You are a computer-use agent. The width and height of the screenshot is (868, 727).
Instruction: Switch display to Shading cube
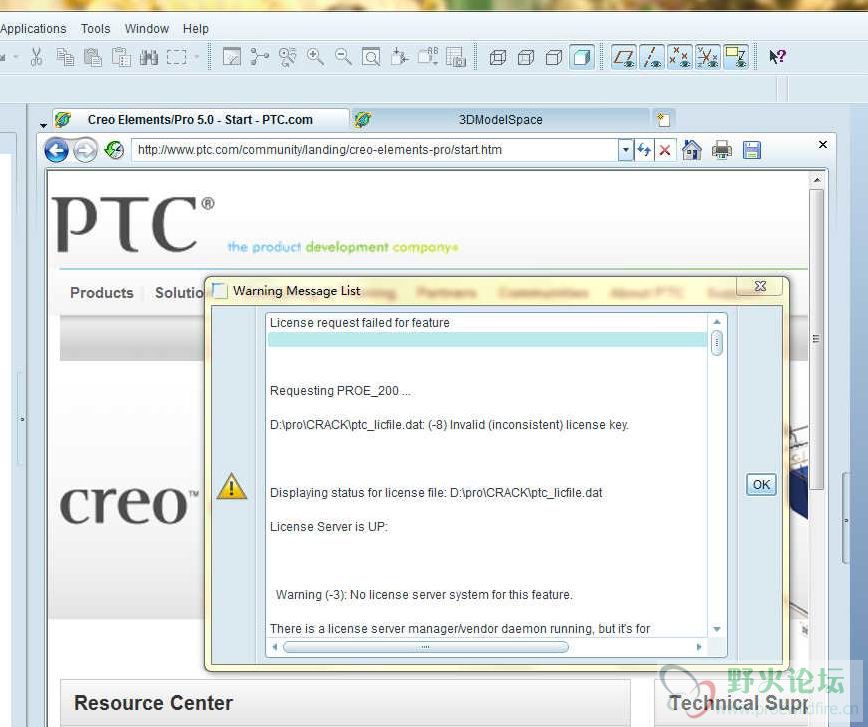tap(582, 57)
